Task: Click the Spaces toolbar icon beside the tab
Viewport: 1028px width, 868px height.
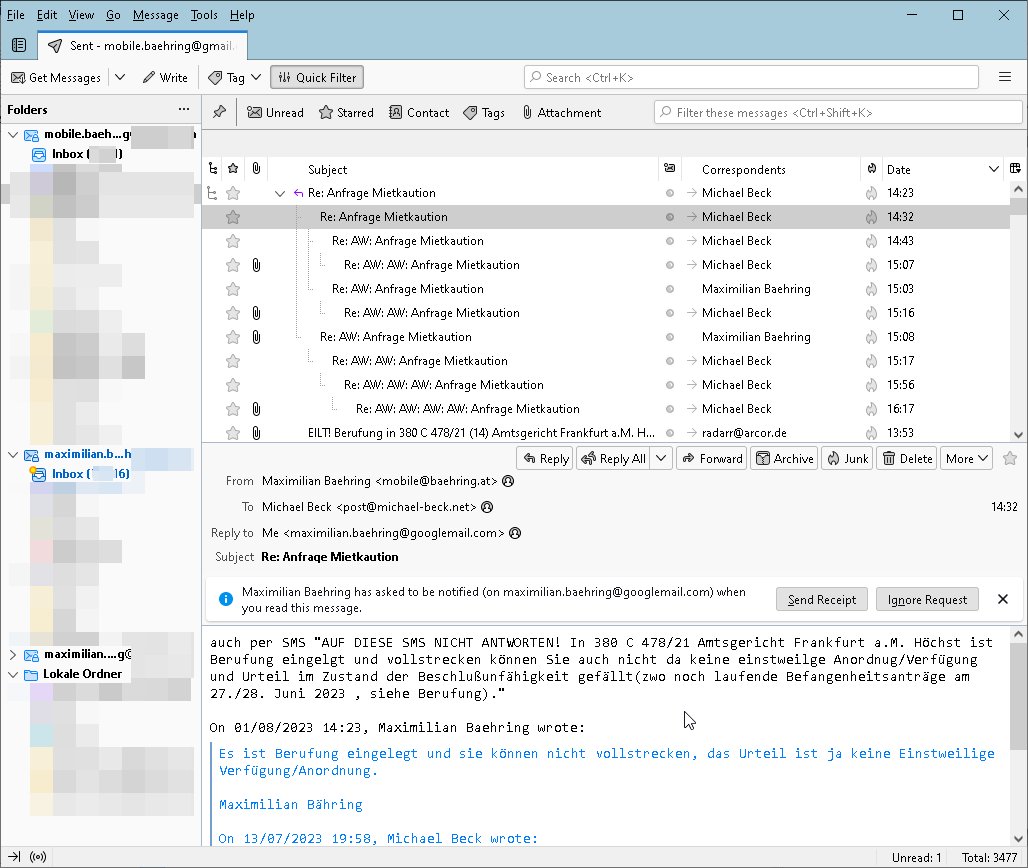Action: click(18, 45)
